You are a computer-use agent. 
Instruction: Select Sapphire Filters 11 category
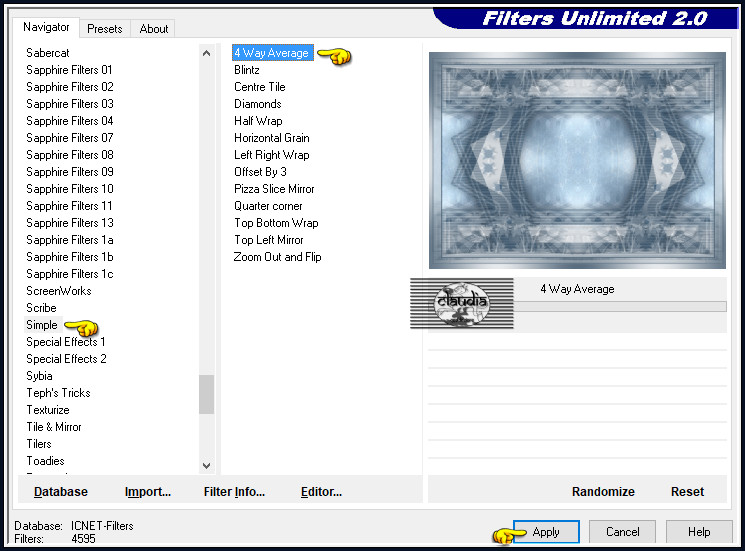(69, 206)
